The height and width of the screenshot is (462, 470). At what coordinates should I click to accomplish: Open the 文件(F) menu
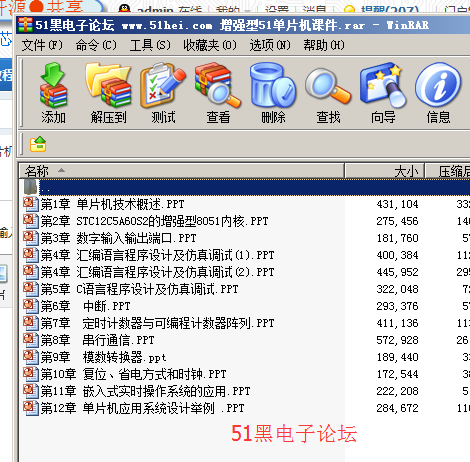[x=42, y=45]
